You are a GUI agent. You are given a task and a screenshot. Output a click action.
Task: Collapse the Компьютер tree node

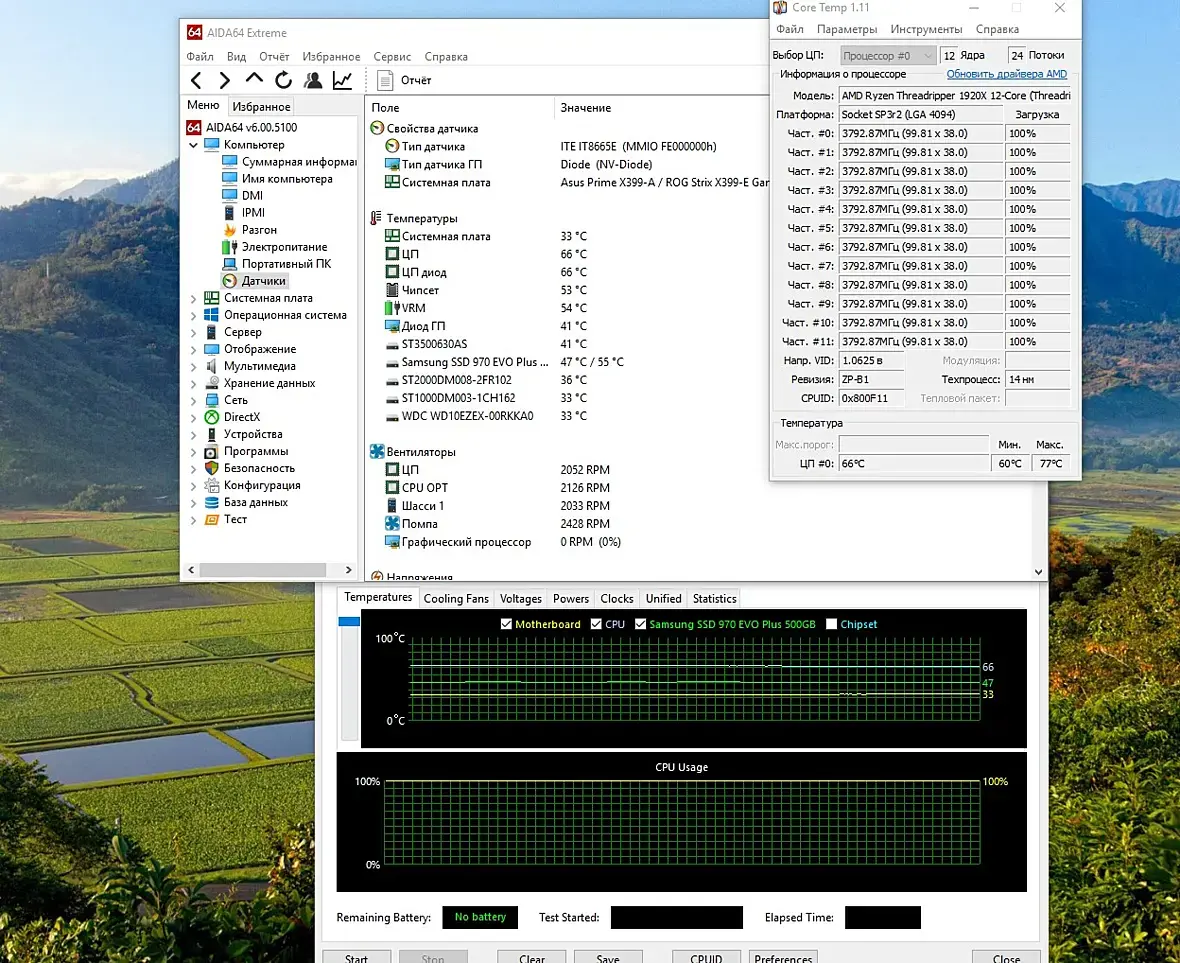point(194,145)
